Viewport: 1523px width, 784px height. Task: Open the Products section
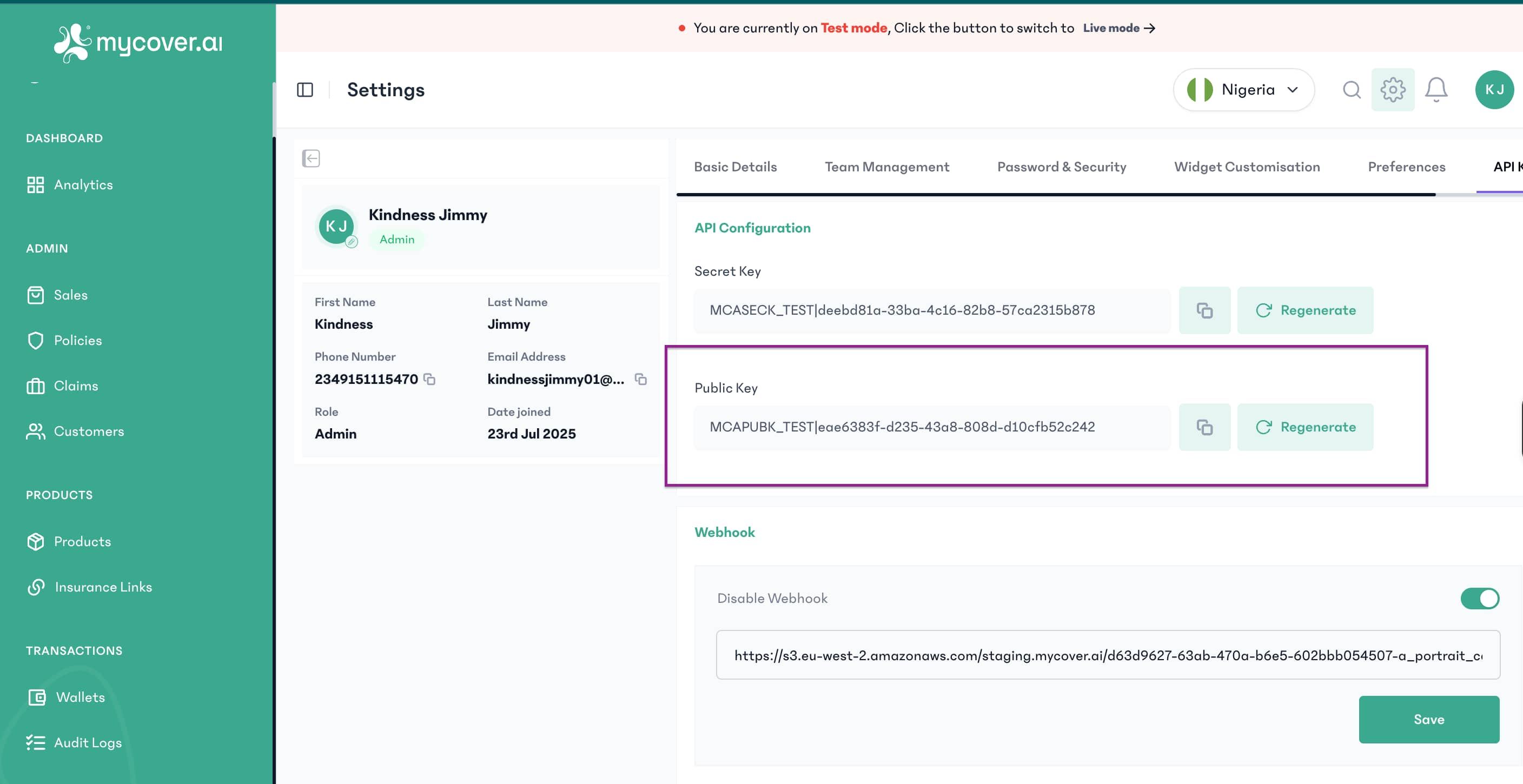[82, 541]
